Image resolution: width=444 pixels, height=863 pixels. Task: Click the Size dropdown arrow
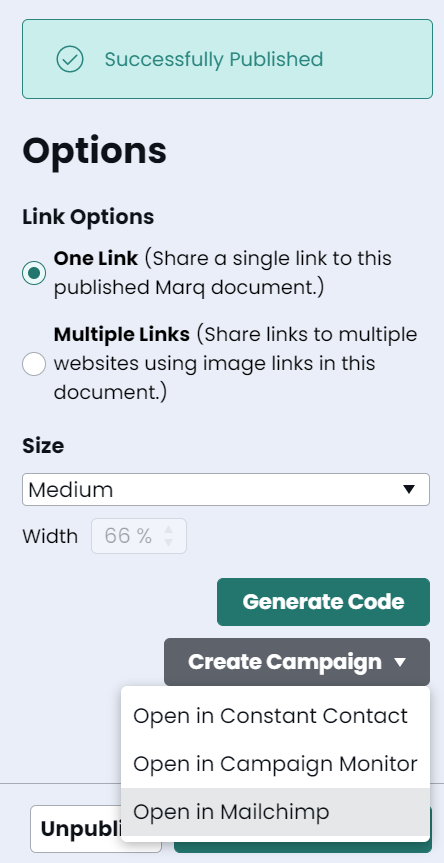point(408,489)
